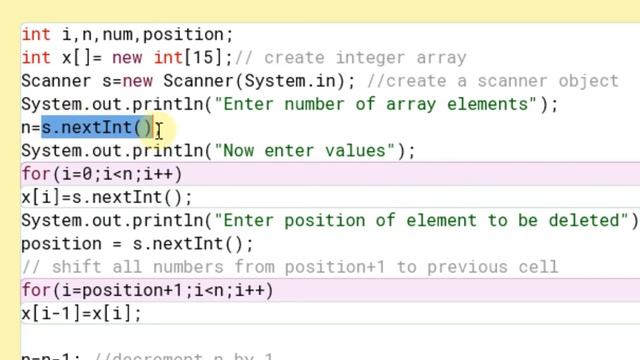This screenshot has height=360, width=640.
Task: Click the text "int x[]= new int[15];"
Action: [127, 58]
